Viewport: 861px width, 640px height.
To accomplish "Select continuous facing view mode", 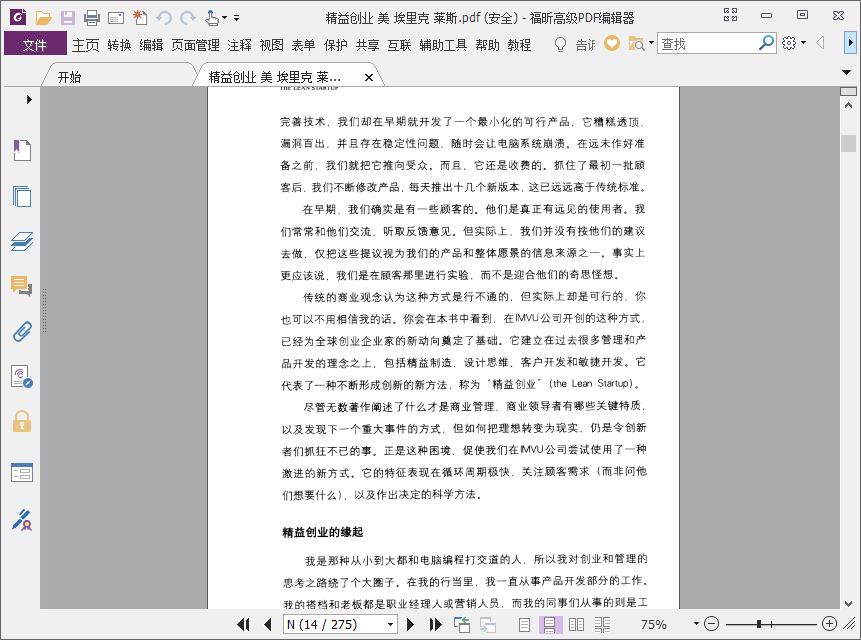I will coord(602,624).
